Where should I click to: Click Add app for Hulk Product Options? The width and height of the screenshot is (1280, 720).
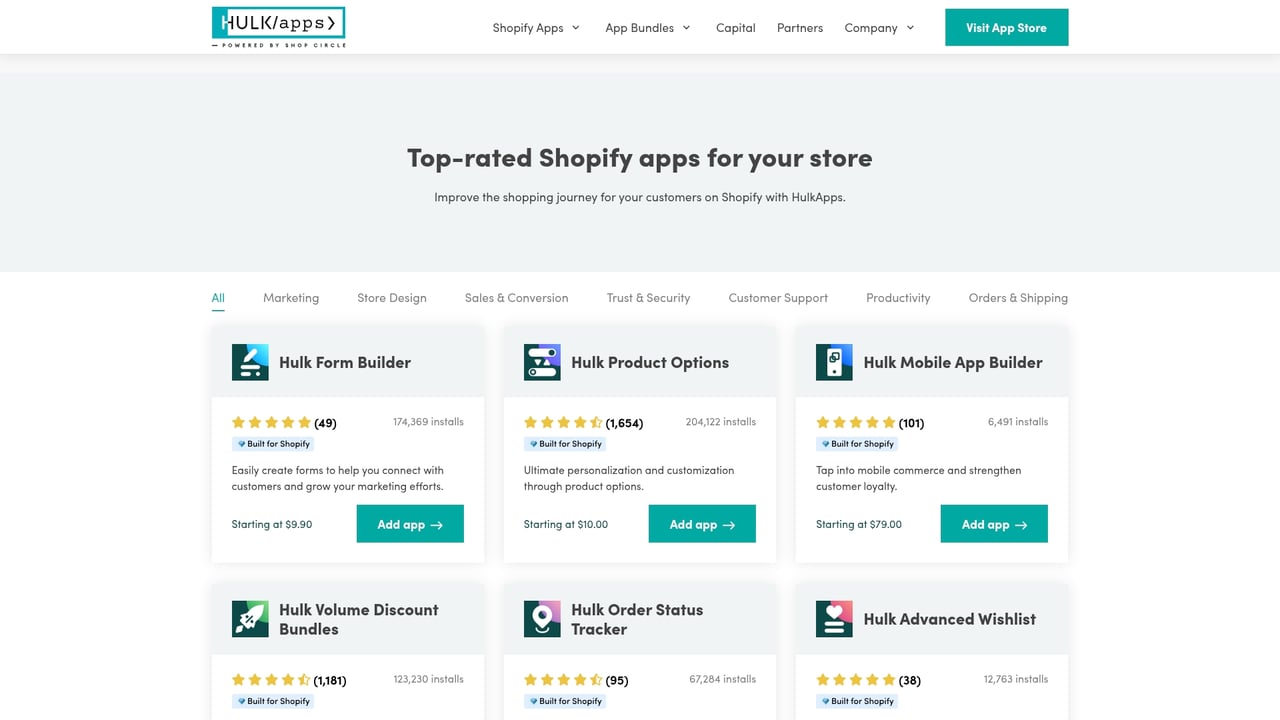[702, 523]
